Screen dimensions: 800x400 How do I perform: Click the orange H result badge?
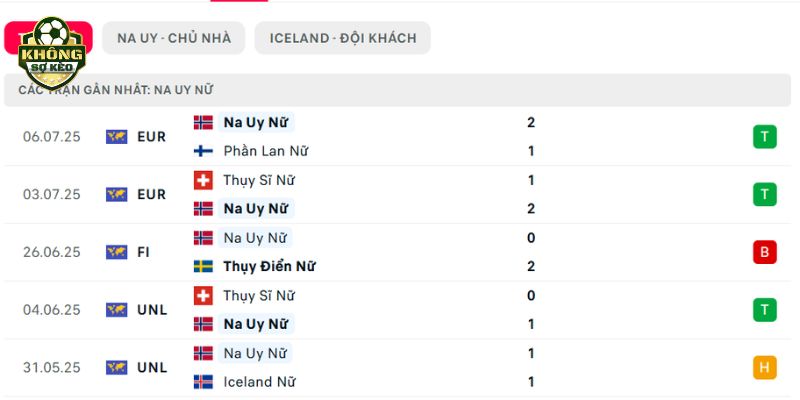[764, 367]
